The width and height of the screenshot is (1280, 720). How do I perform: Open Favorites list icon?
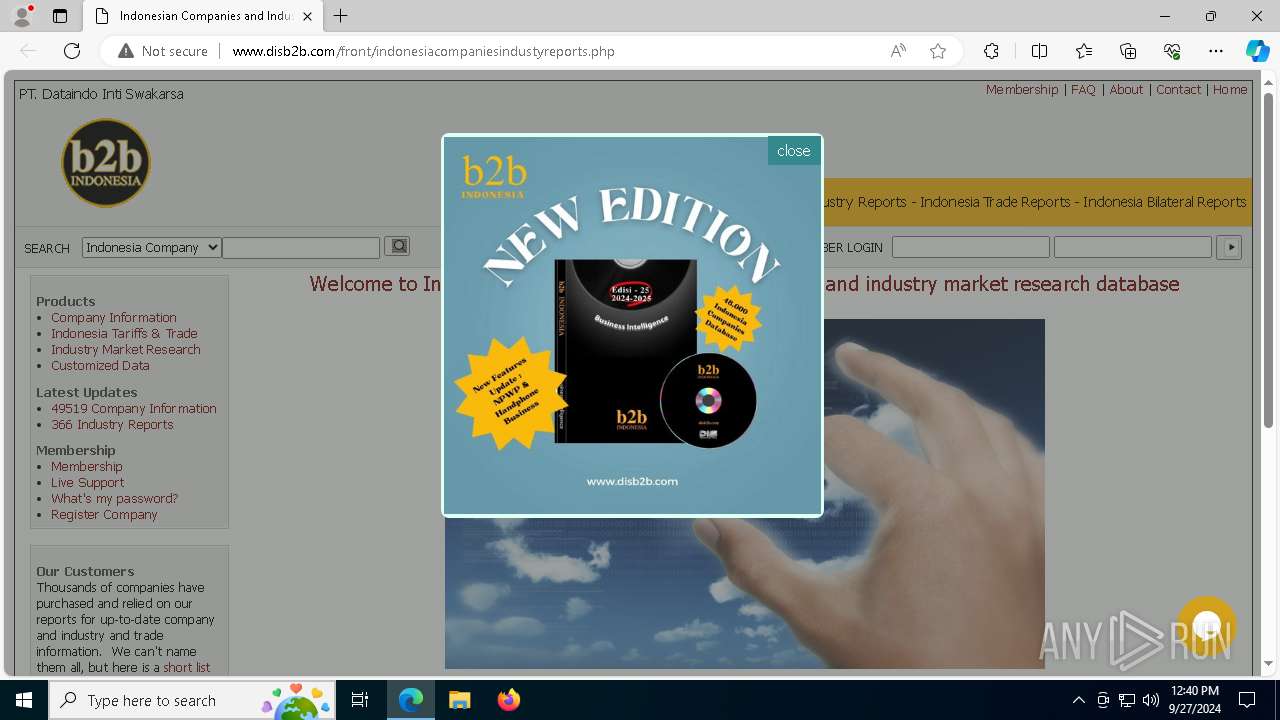[1084, 51]
